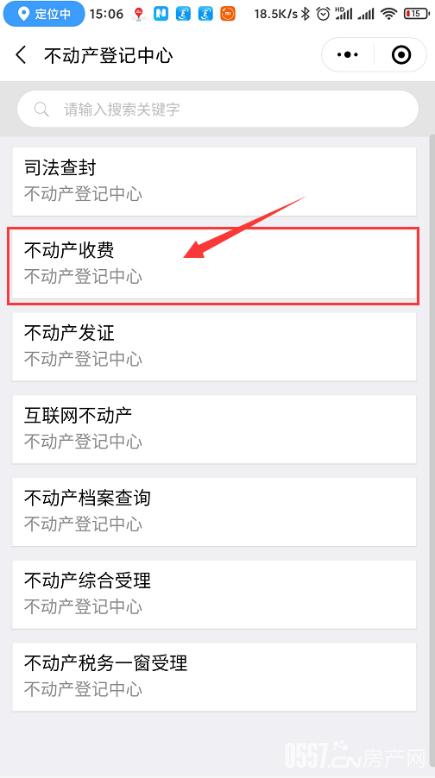The width and height of the screenshot is (435, 778).
Task: Select the highlighted 不动产收费 entry
Action: point(214,264)
